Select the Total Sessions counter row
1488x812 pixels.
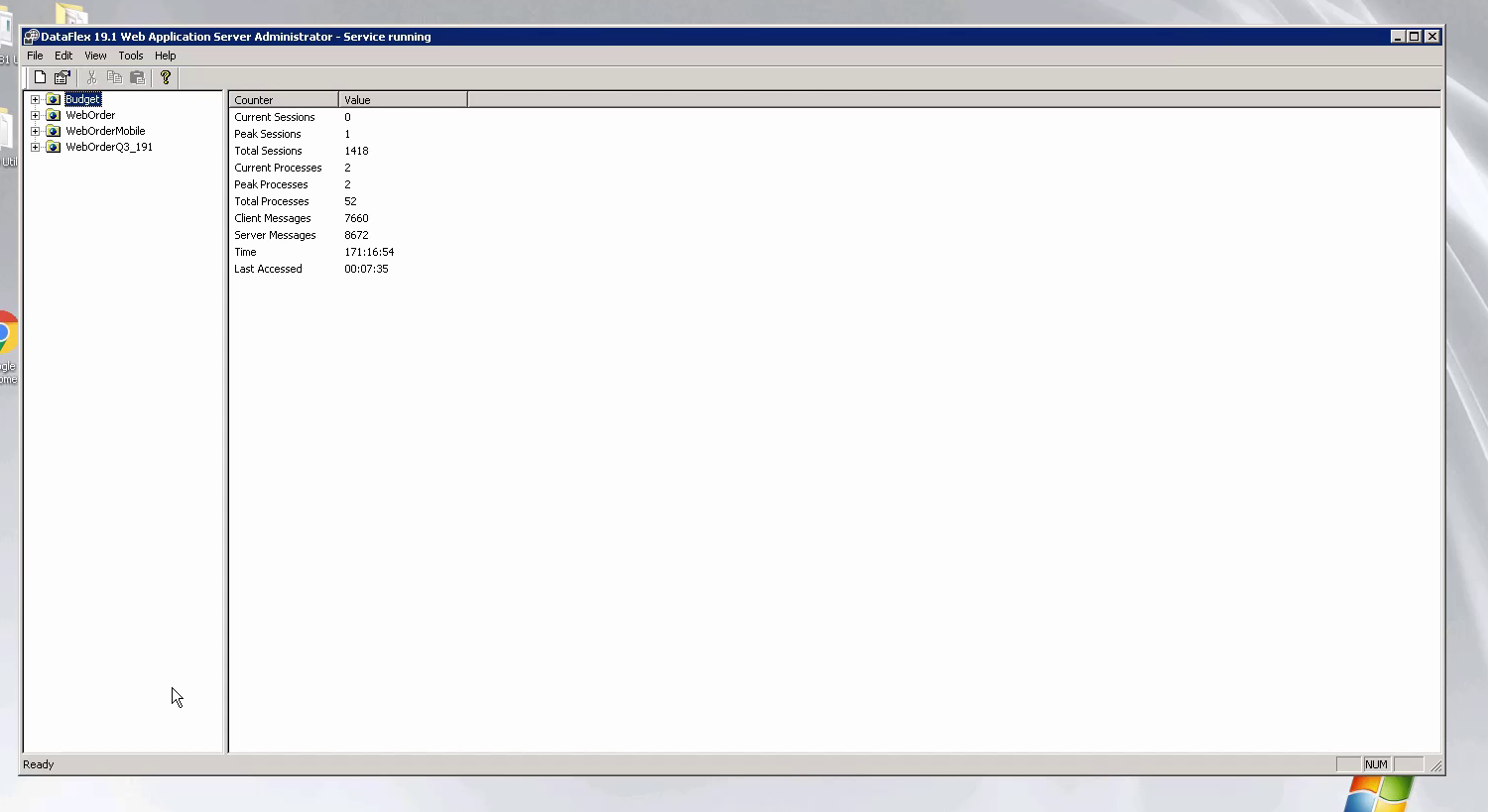coord(268,151)
